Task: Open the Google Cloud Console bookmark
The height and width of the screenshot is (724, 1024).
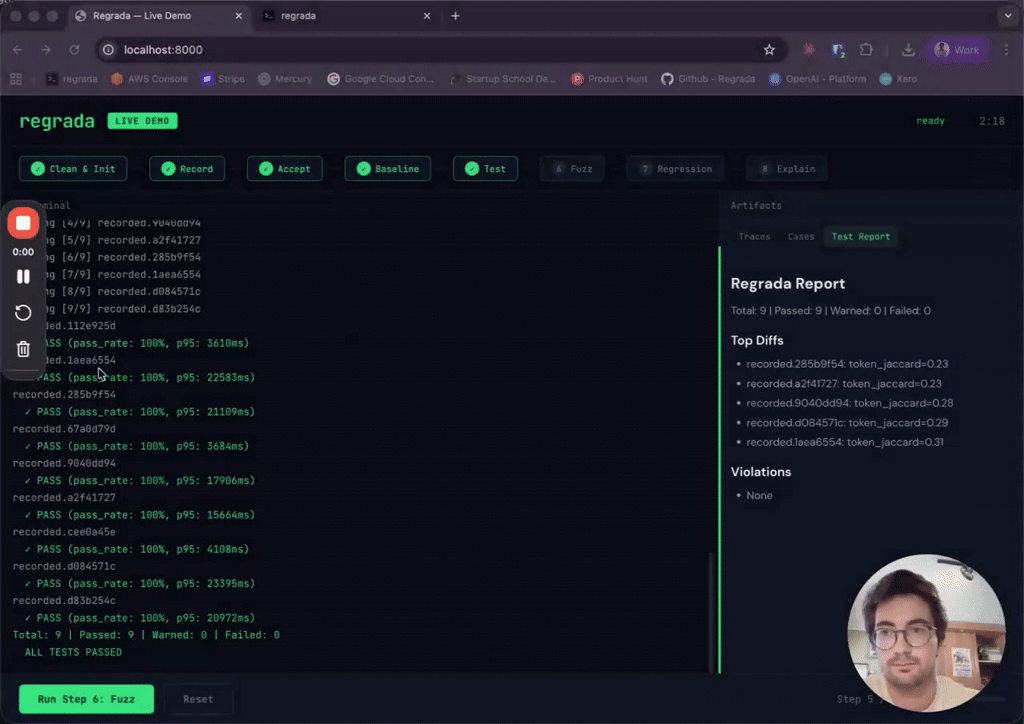Action: [x=380, y=79]
